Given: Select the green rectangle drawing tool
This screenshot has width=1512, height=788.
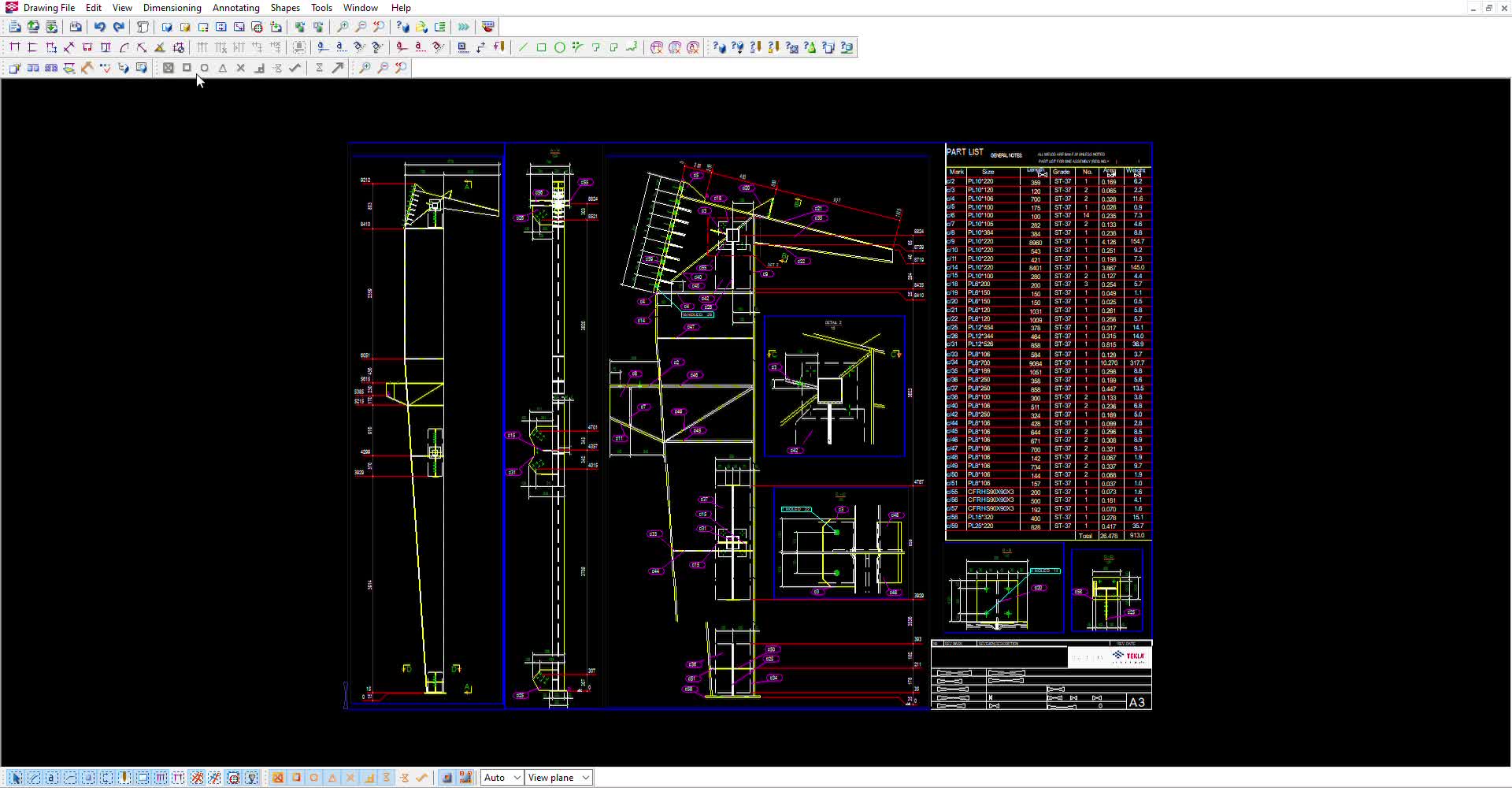Looking at the screenshot, I should (542, 47).
